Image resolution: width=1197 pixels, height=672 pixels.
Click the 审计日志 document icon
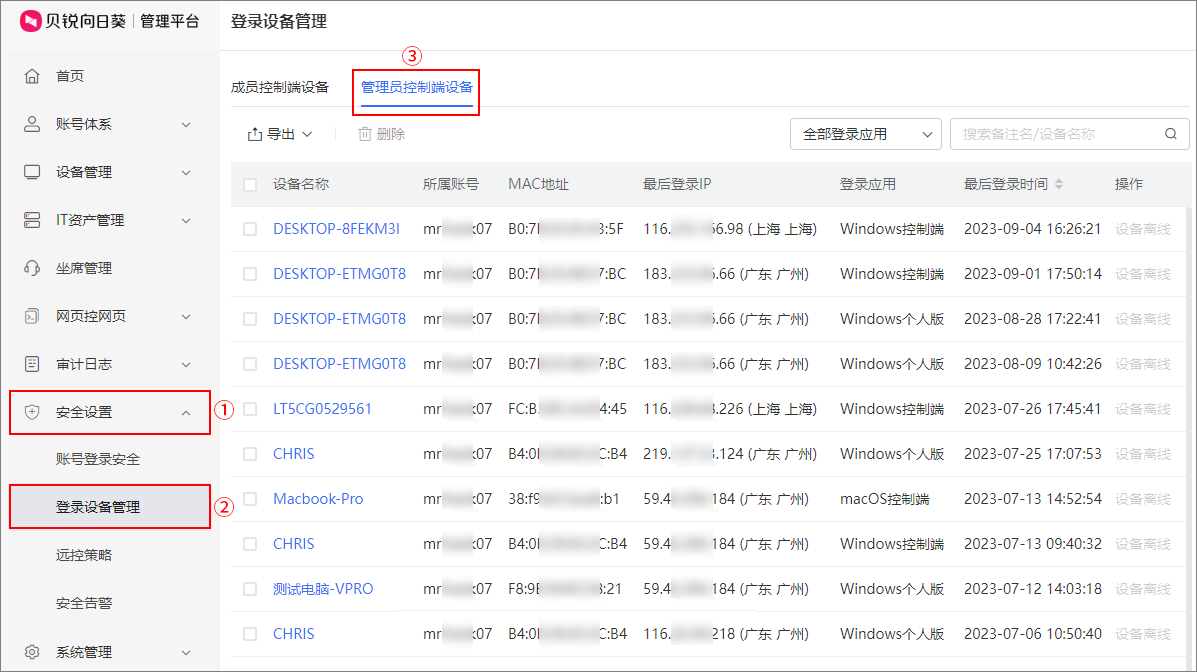click(32, 364)
